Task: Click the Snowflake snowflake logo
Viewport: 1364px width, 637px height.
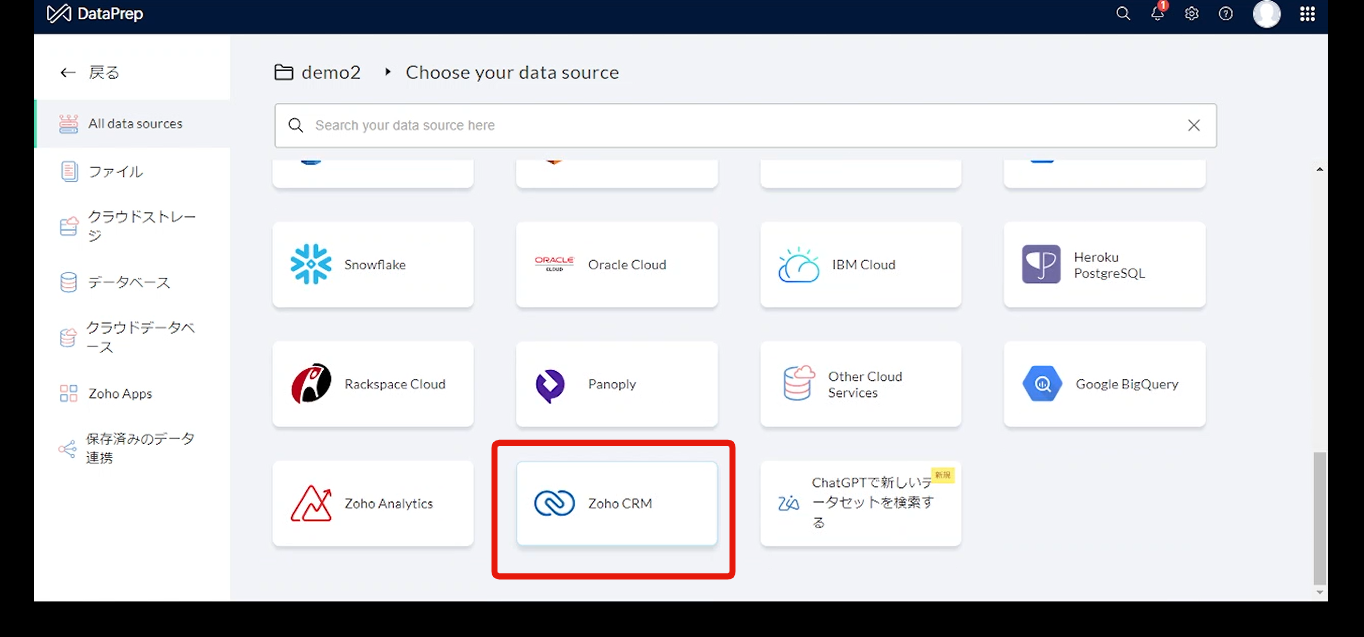Action: [311, 265]
